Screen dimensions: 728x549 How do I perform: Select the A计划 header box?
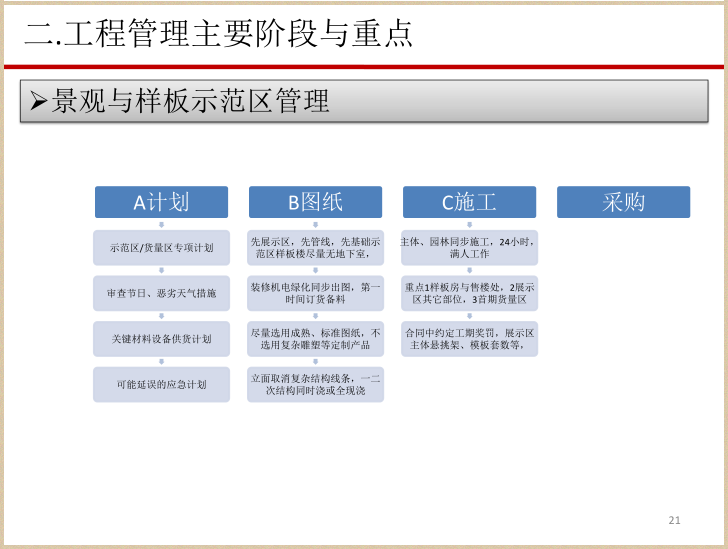point(161,202)
